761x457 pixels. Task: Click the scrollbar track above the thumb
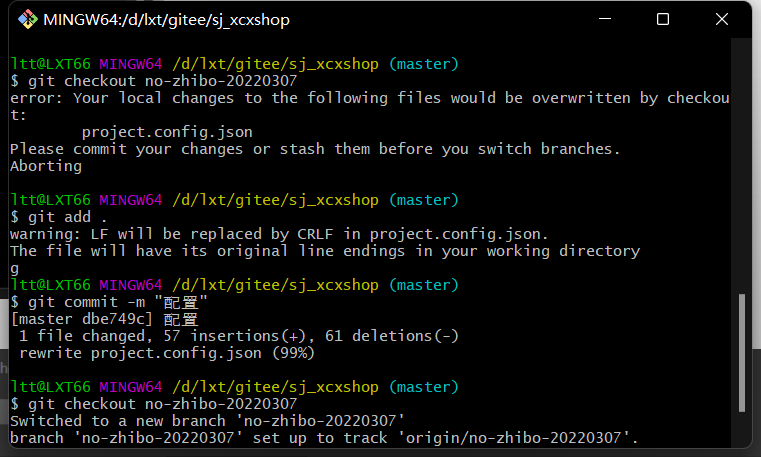(742, 165)
